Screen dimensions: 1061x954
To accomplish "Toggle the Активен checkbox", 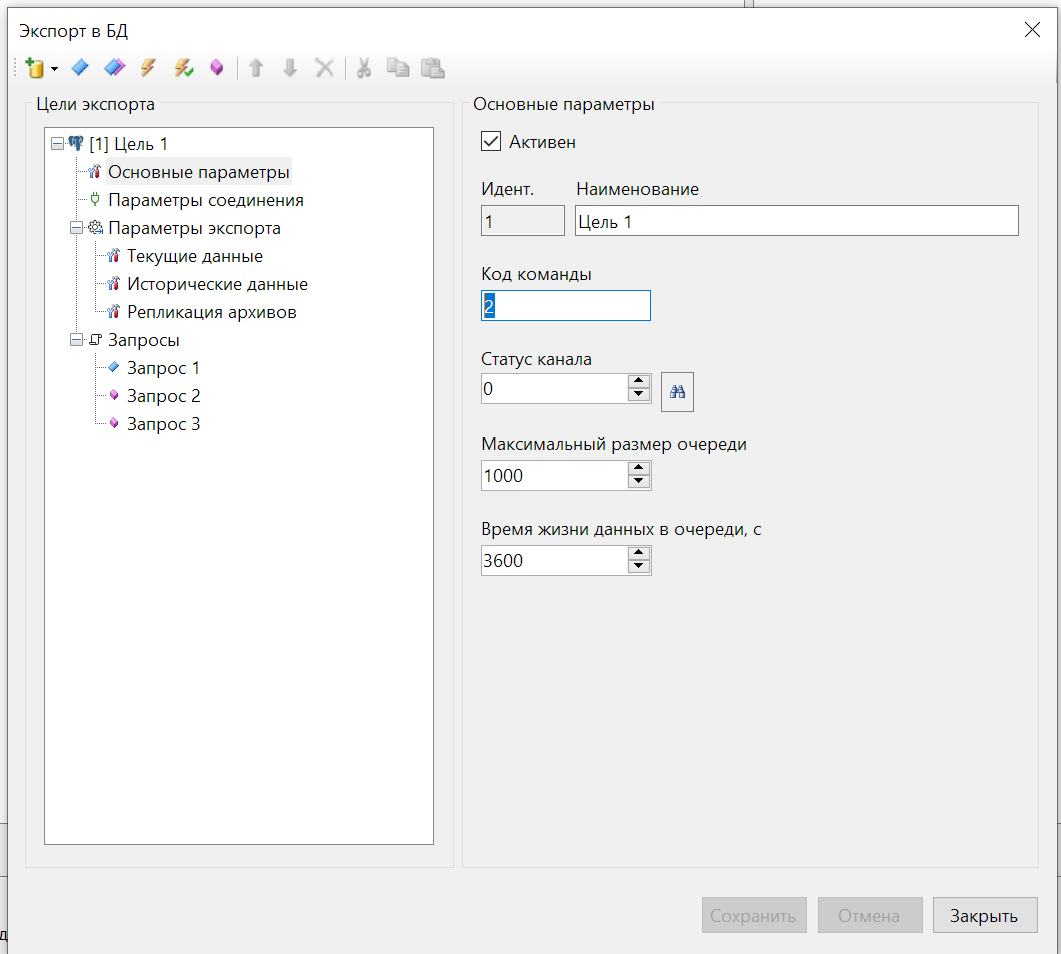I will point(491,141).
